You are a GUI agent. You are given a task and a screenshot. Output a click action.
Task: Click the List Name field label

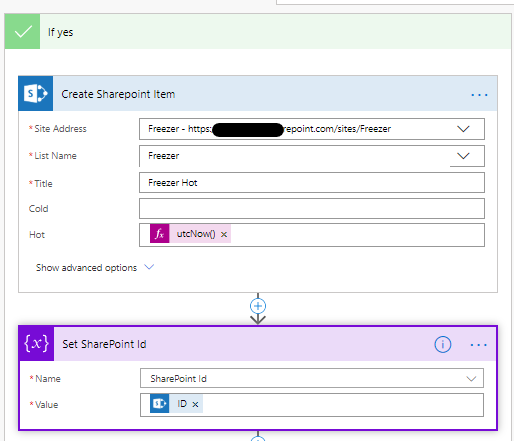tap(55, 156)
